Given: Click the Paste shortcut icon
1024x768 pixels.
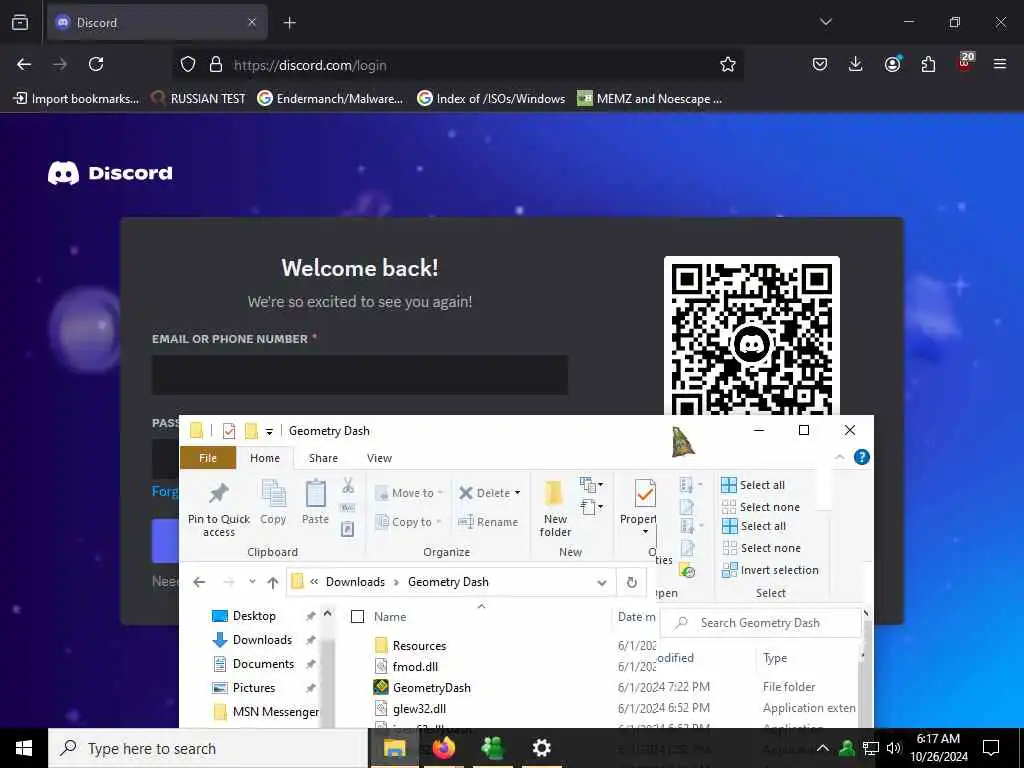Looking at the screenshot, I should coord(348,529).
